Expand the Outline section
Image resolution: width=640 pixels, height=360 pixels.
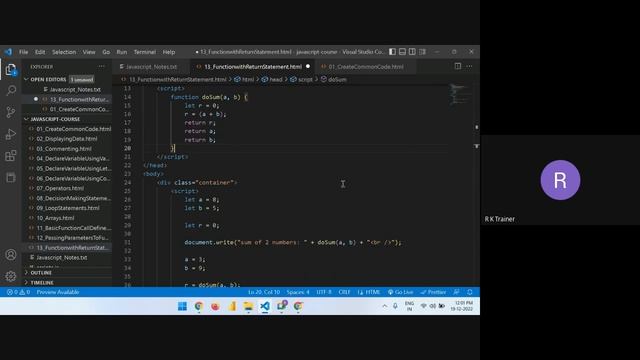tap(41, 273)
